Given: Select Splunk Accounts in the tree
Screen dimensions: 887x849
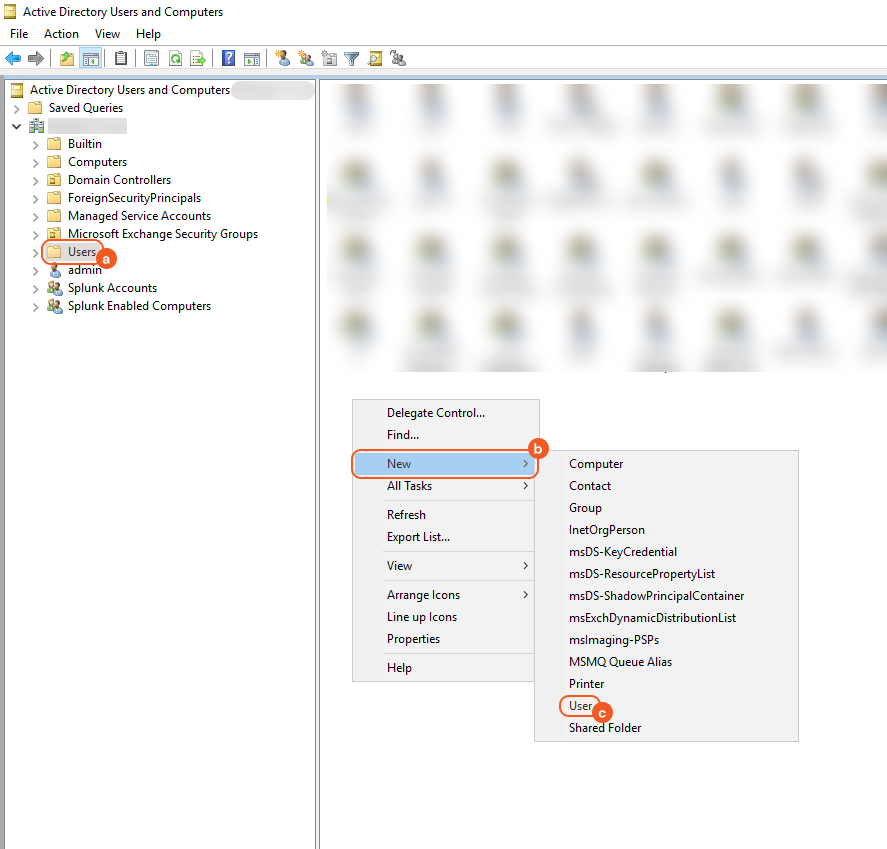Looking at the screenshot, I should 112,288.
